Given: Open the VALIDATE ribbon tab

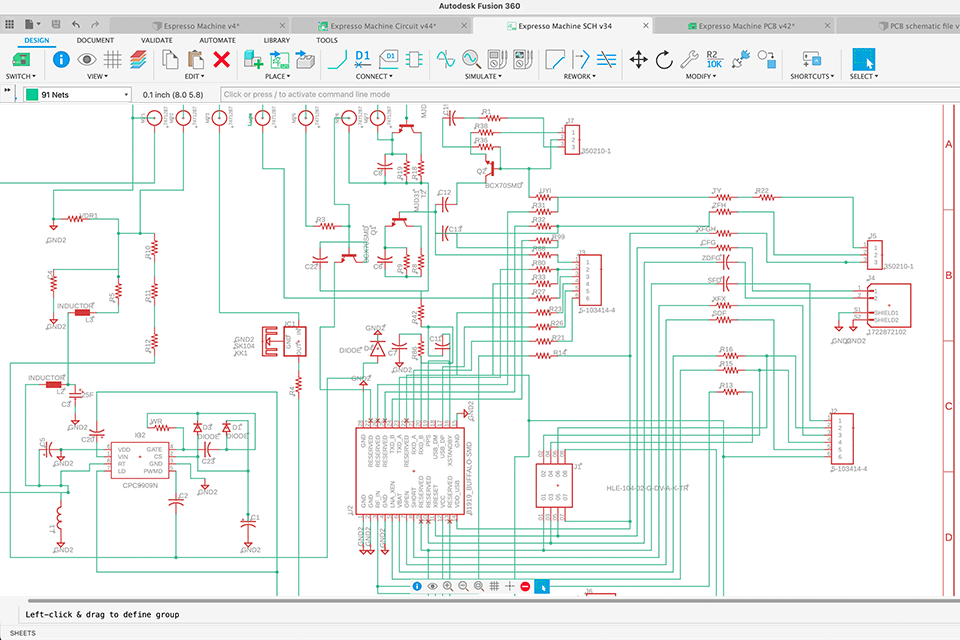Looking at the screenshot, I should [157, 40].
